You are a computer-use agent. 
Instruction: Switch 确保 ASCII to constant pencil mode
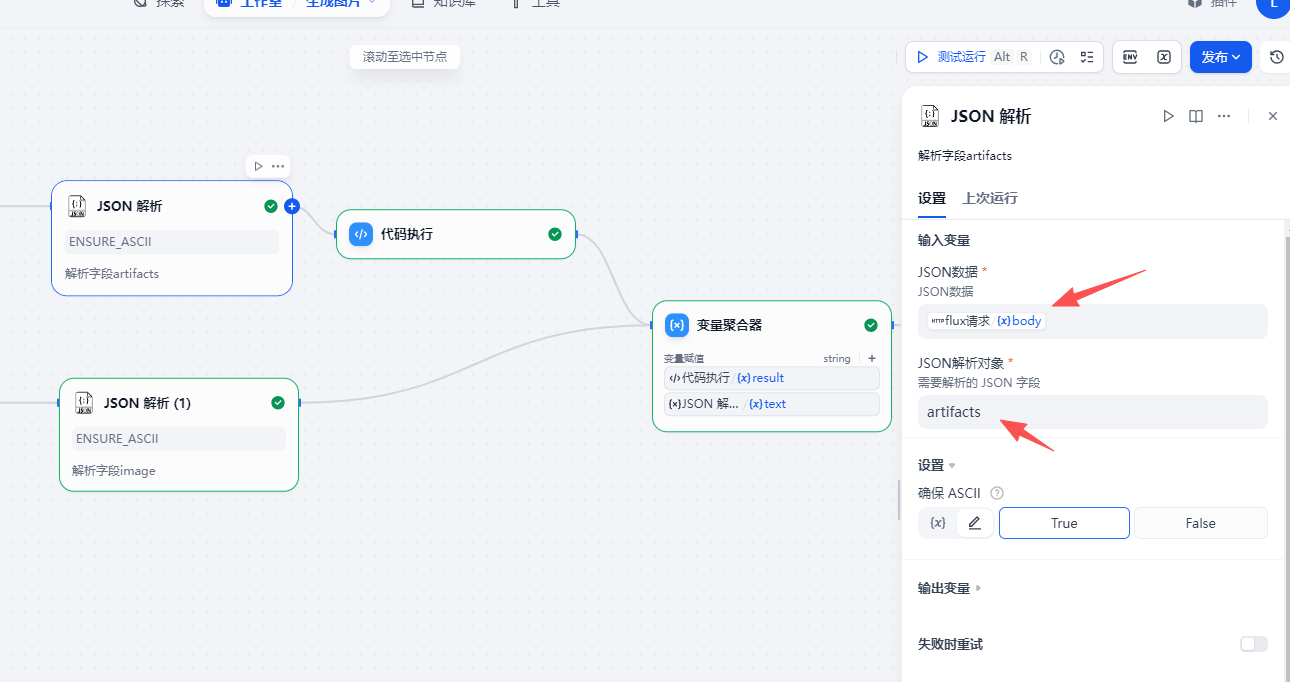click(x=974, y=523)
